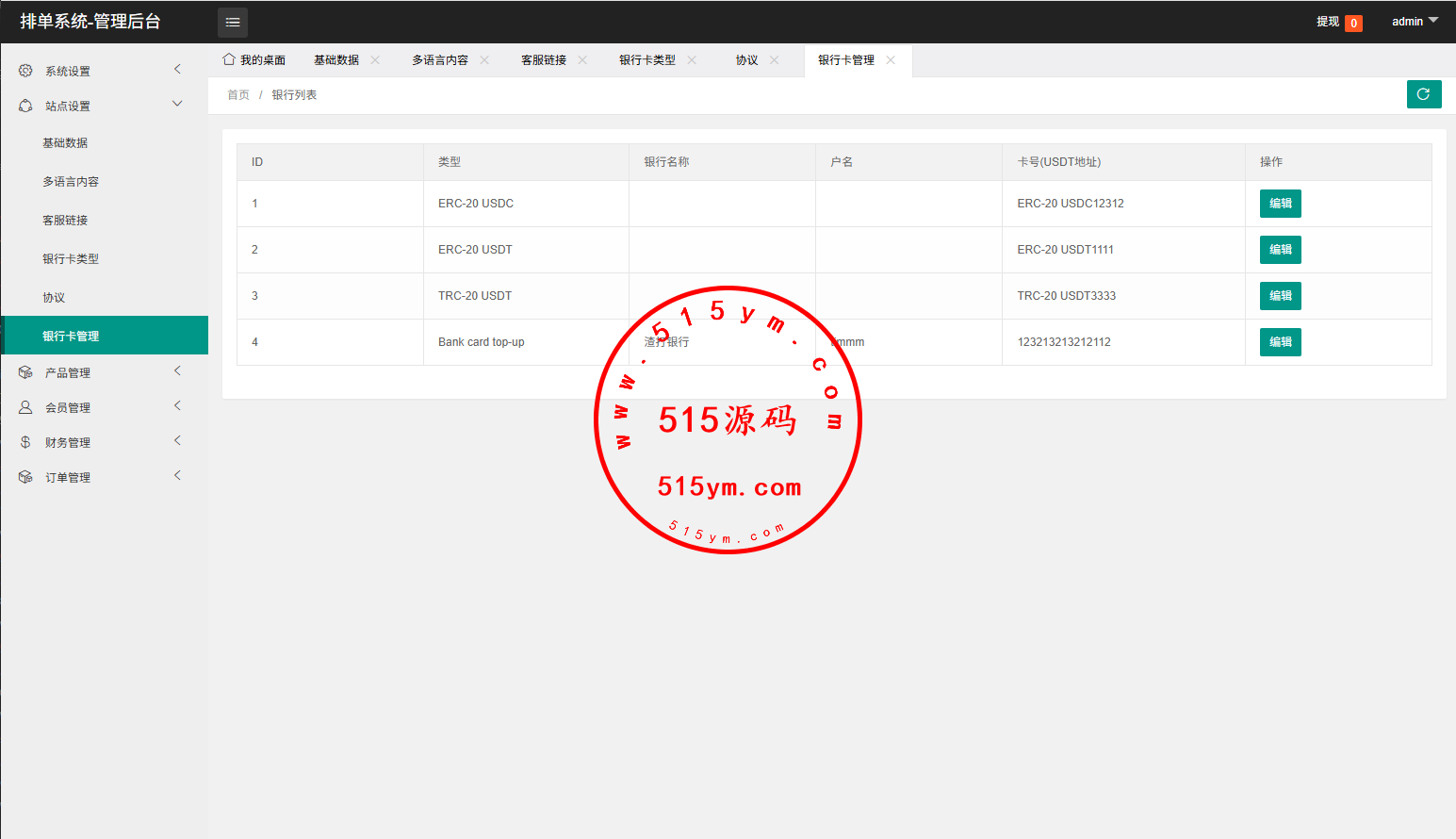Image resolution: width=1456 pixels, height=839 pixels.
Task: Expand the 财务管理 menu chevron
Action: 177,441
